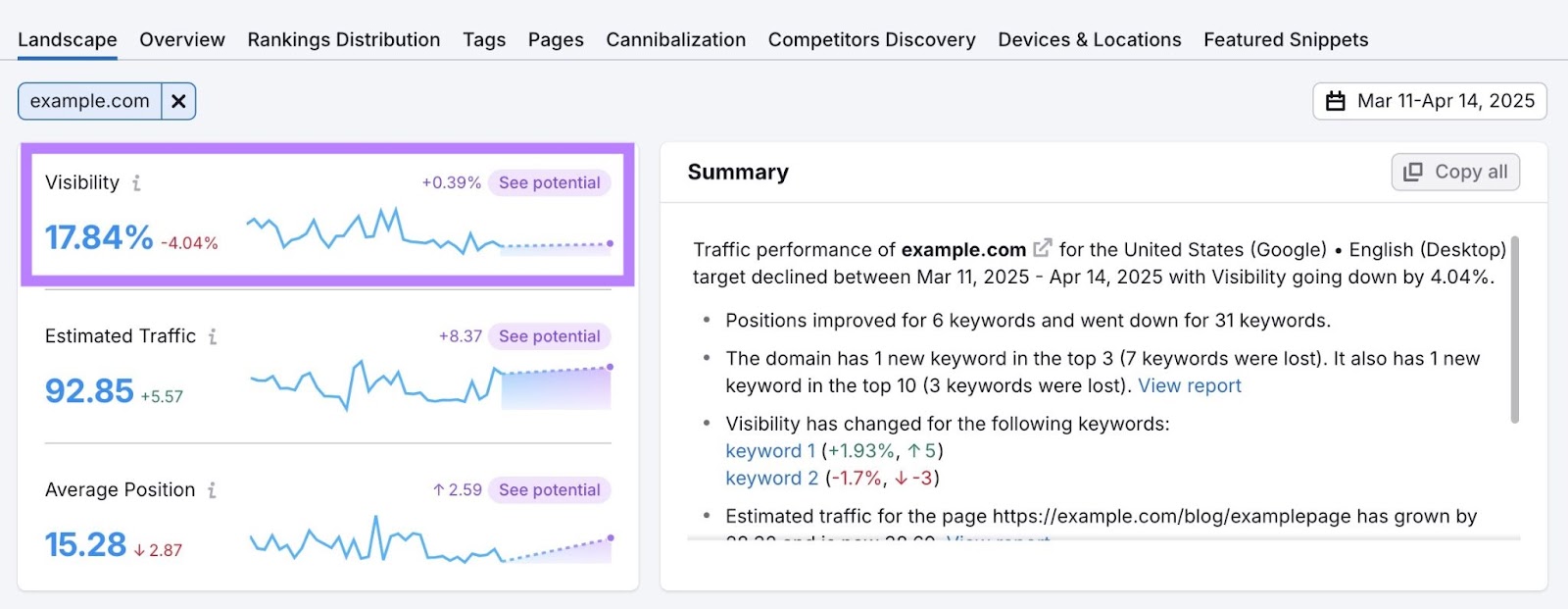Viewport: 1568px width, 609px height.
Task: Click the Summary panel scrollbar
Action: [x=1515, y=330]
